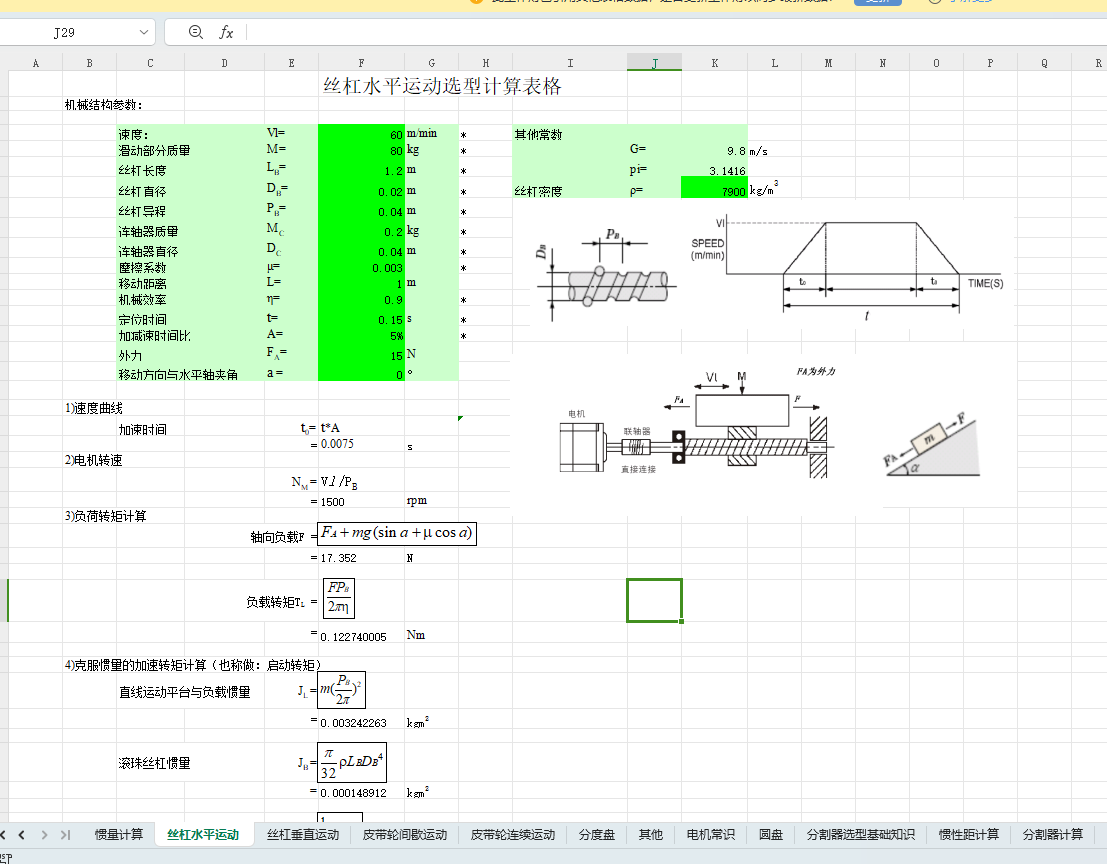Viewport: 1107px width, 864px height.
Task: Open the insert function fx icon
Action: point(227,32)
